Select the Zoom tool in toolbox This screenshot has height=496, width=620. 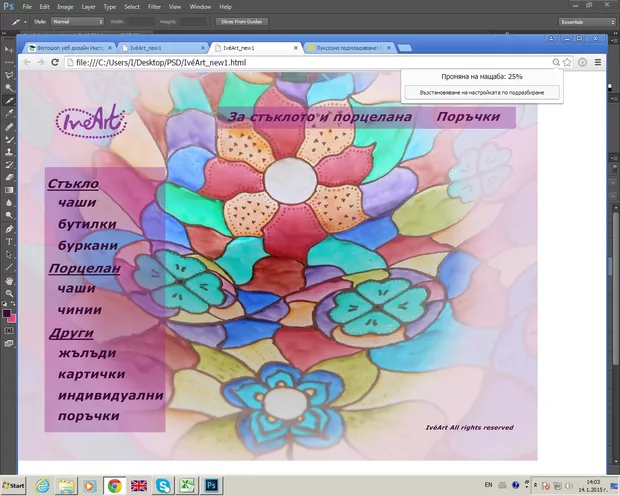click(9, 293)
